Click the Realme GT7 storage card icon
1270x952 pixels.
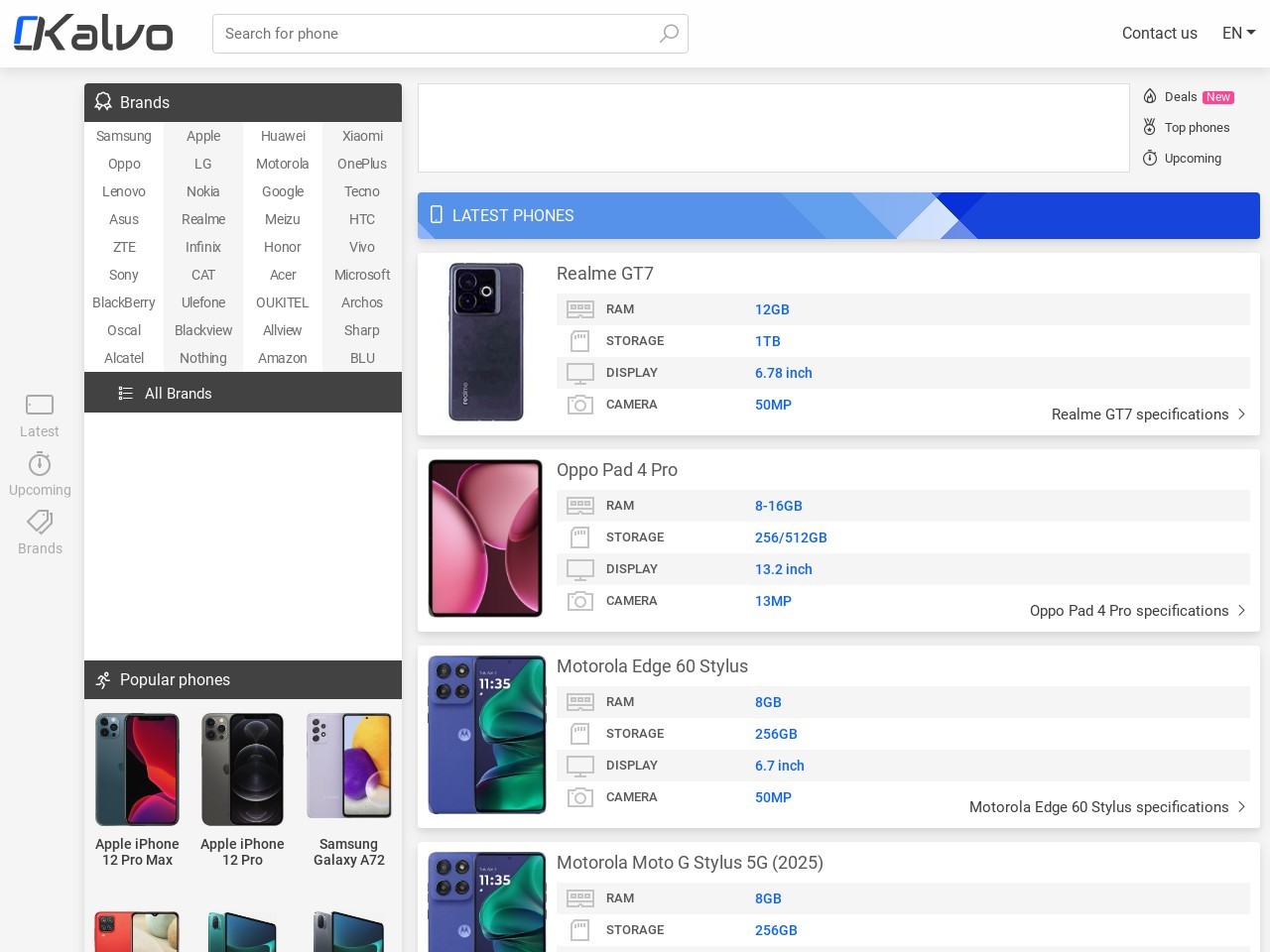tap(580, 341)
